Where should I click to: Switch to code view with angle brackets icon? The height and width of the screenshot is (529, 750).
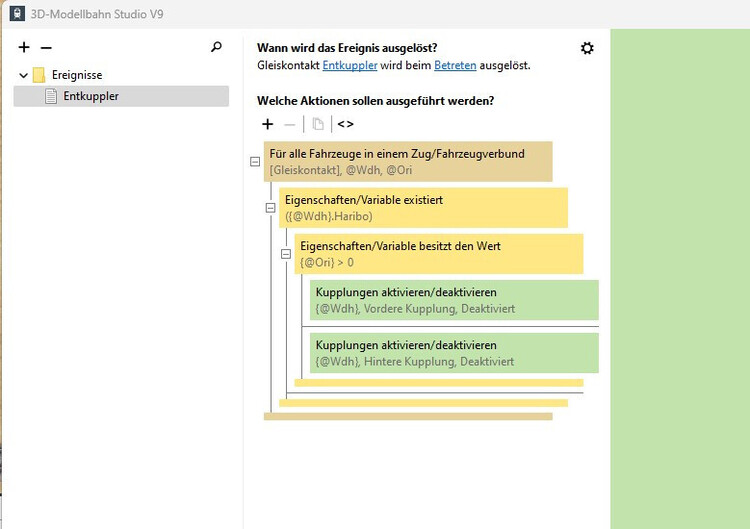click(345, 124)
